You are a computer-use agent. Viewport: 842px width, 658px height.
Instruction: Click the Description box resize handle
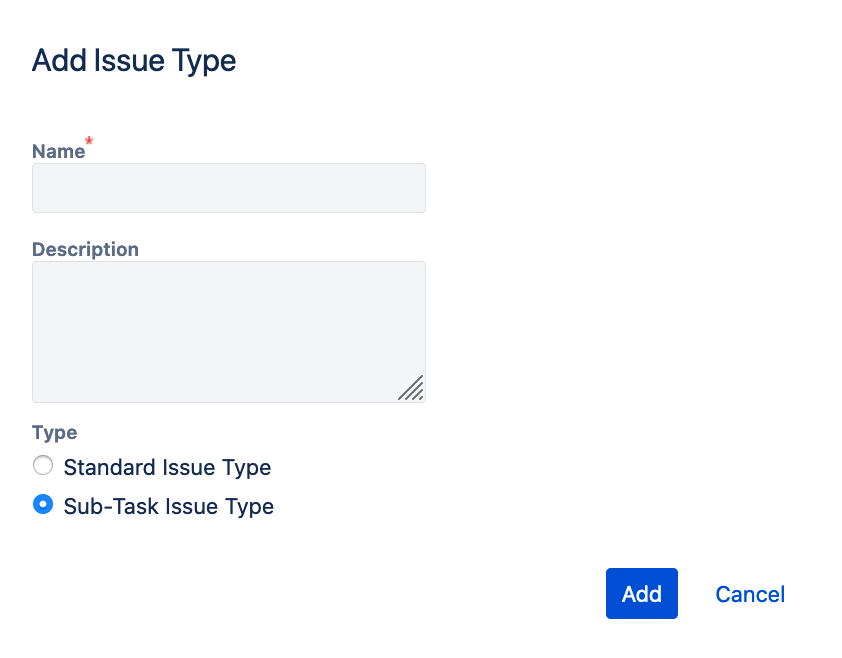[411, 388]
